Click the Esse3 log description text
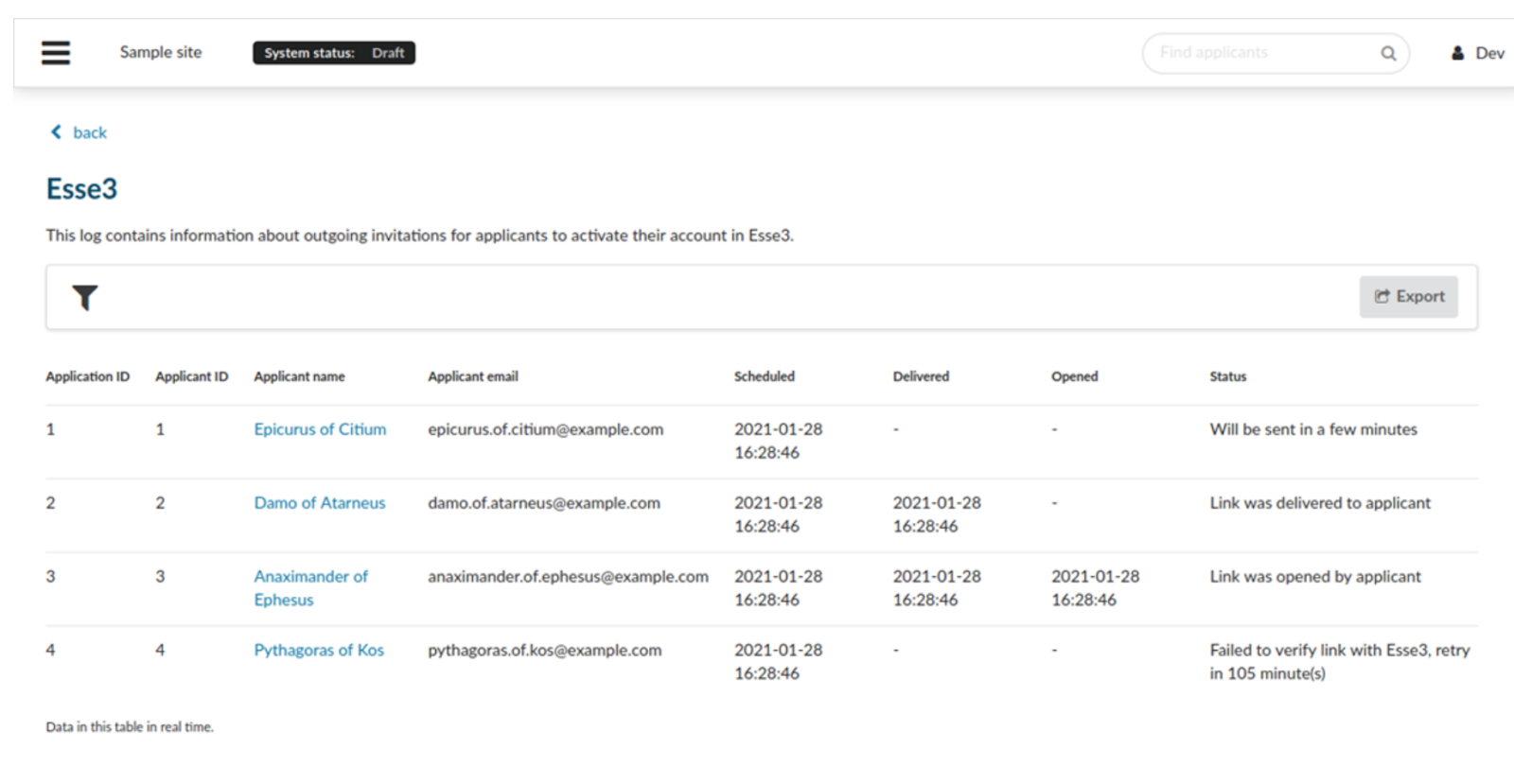The width and height of the screenshot is (1514, 784). 420,235
